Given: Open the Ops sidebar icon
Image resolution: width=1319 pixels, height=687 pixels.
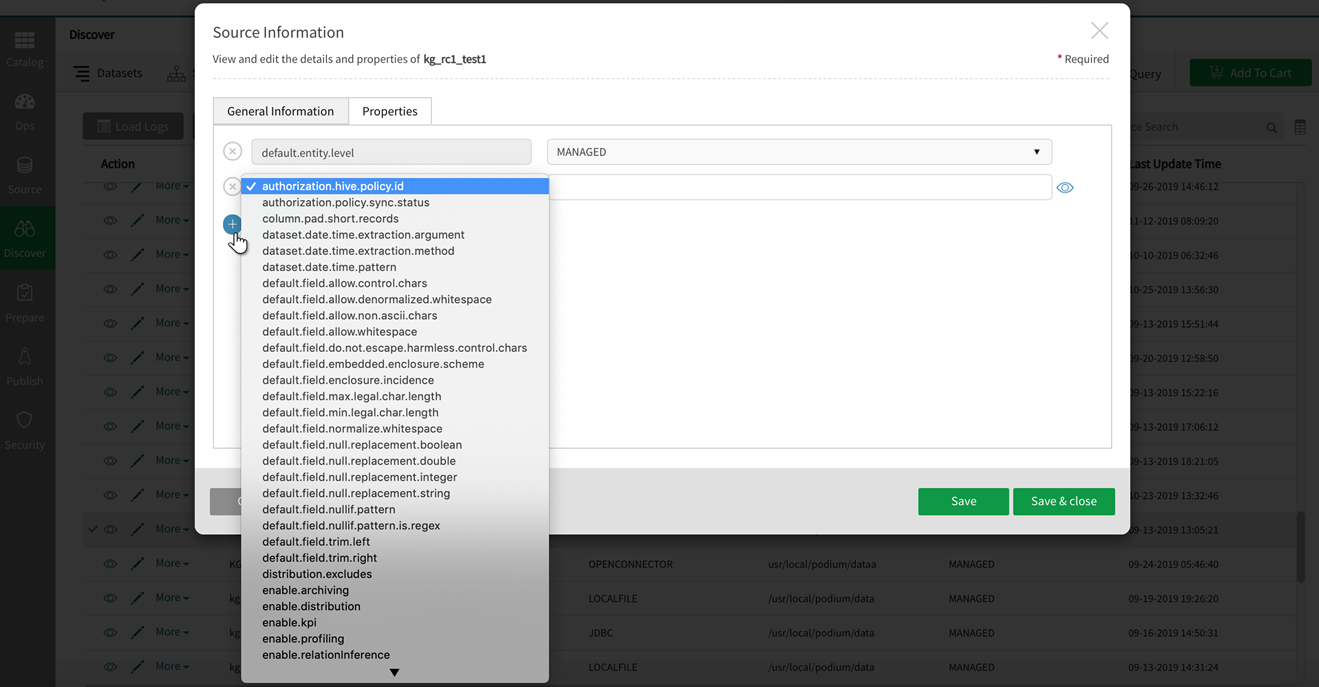Looking at the screenshot, I should tap(25, 111).
